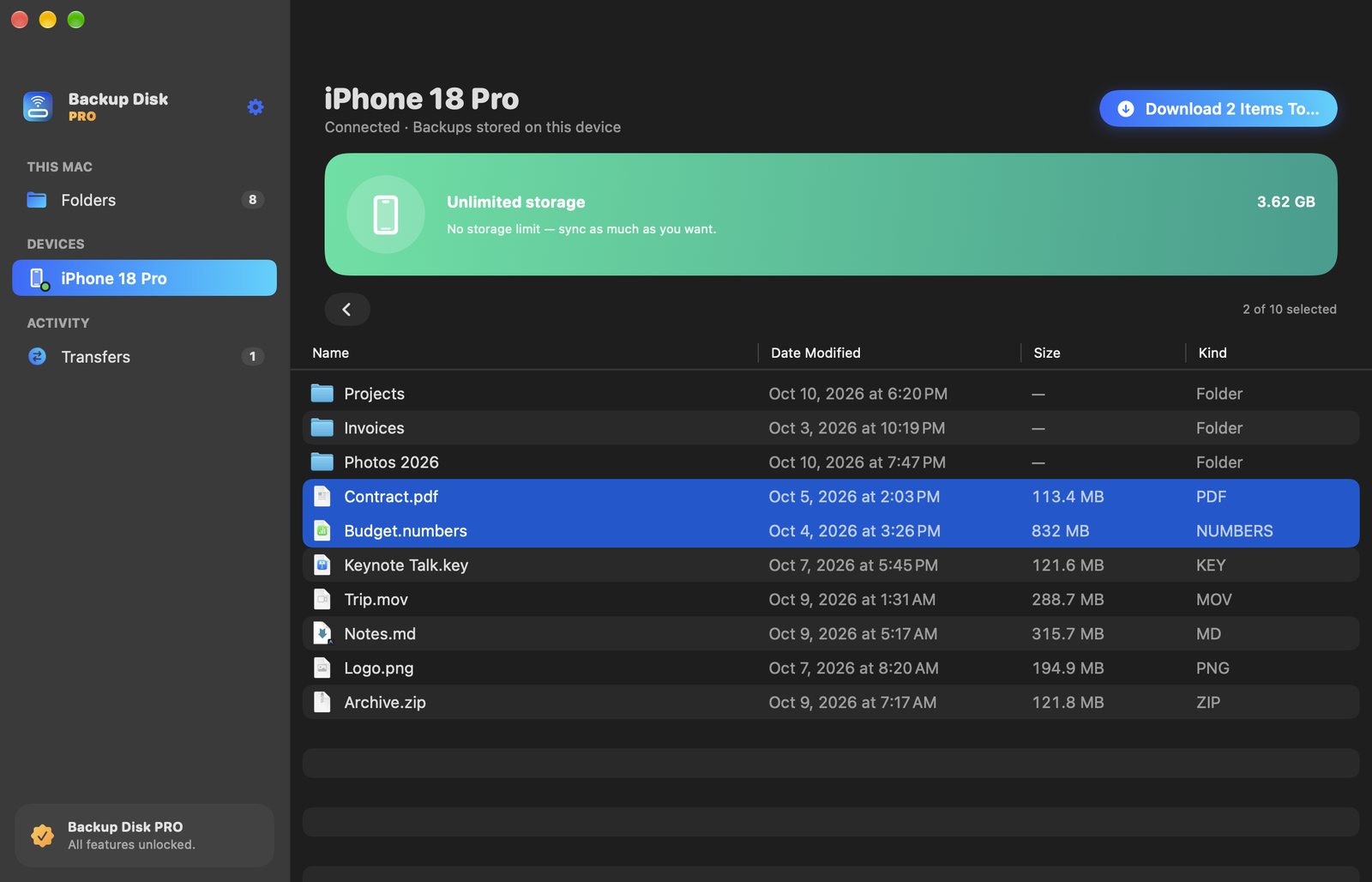Screen dimensions: 1372x882
Task: Click the Contract.pdf file icon
Action: 322,497
